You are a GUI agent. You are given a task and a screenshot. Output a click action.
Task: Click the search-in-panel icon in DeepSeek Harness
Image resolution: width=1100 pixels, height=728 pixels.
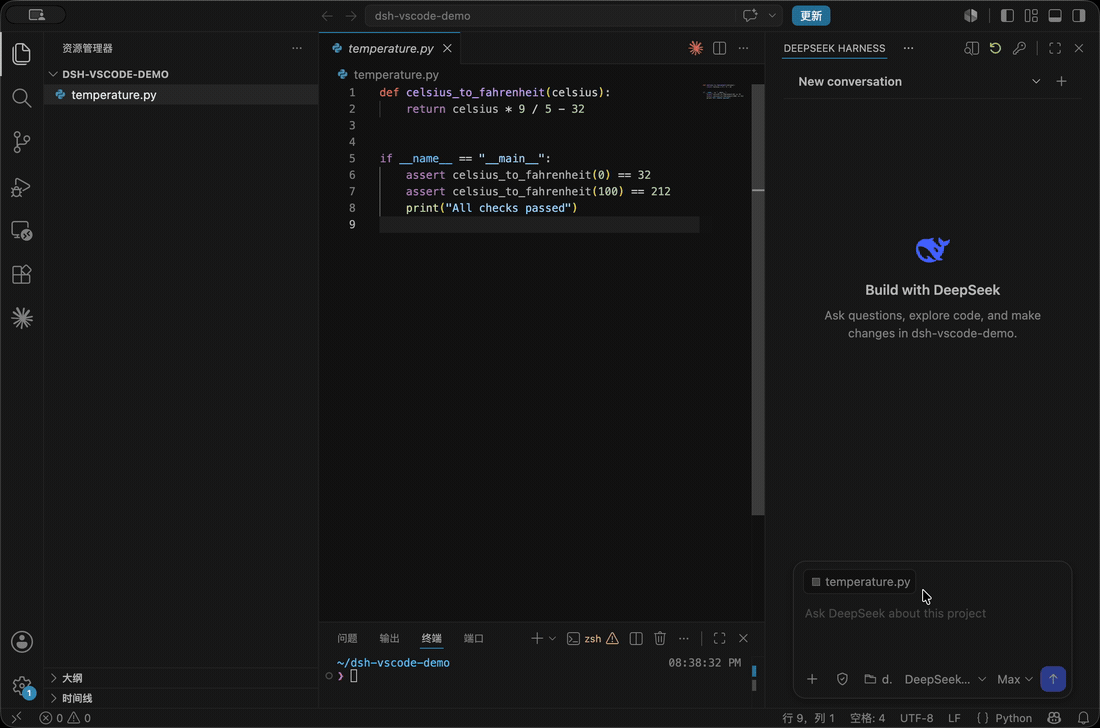[x=971, y=48]
